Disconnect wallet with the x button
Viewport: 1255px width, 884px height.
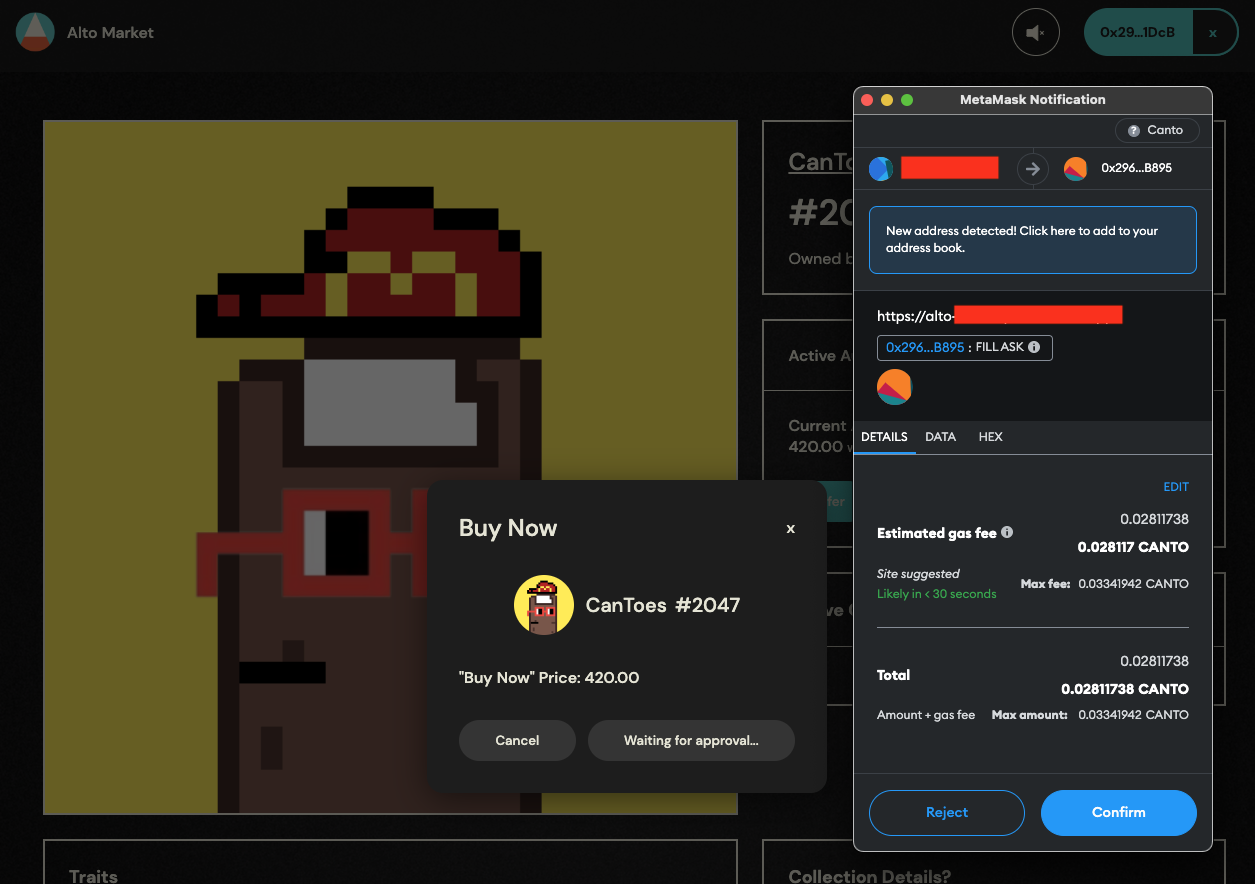point(1213,33)
